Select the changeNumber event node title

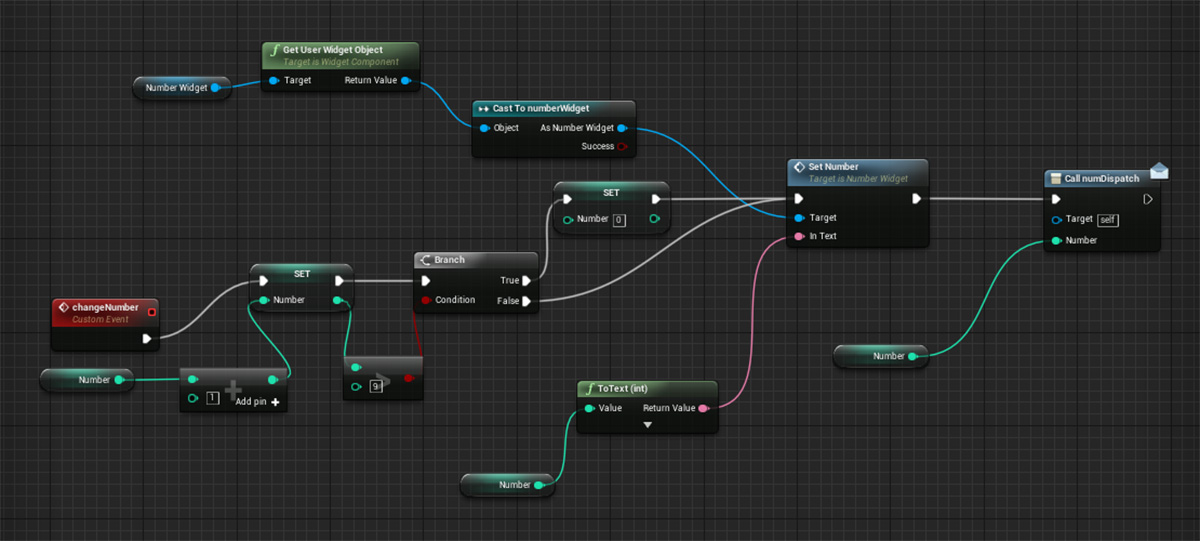pos(104,307)
